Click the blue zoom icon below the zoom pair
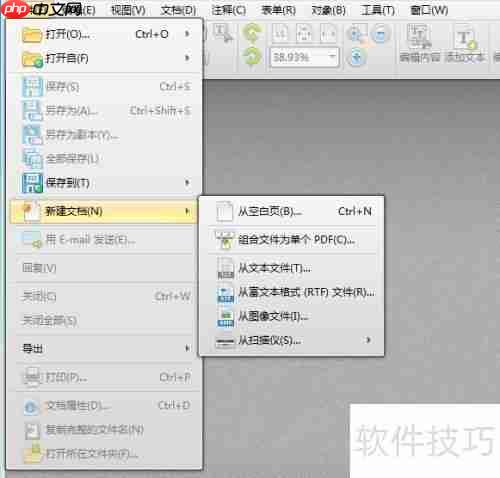 click(x=356, y=57)
